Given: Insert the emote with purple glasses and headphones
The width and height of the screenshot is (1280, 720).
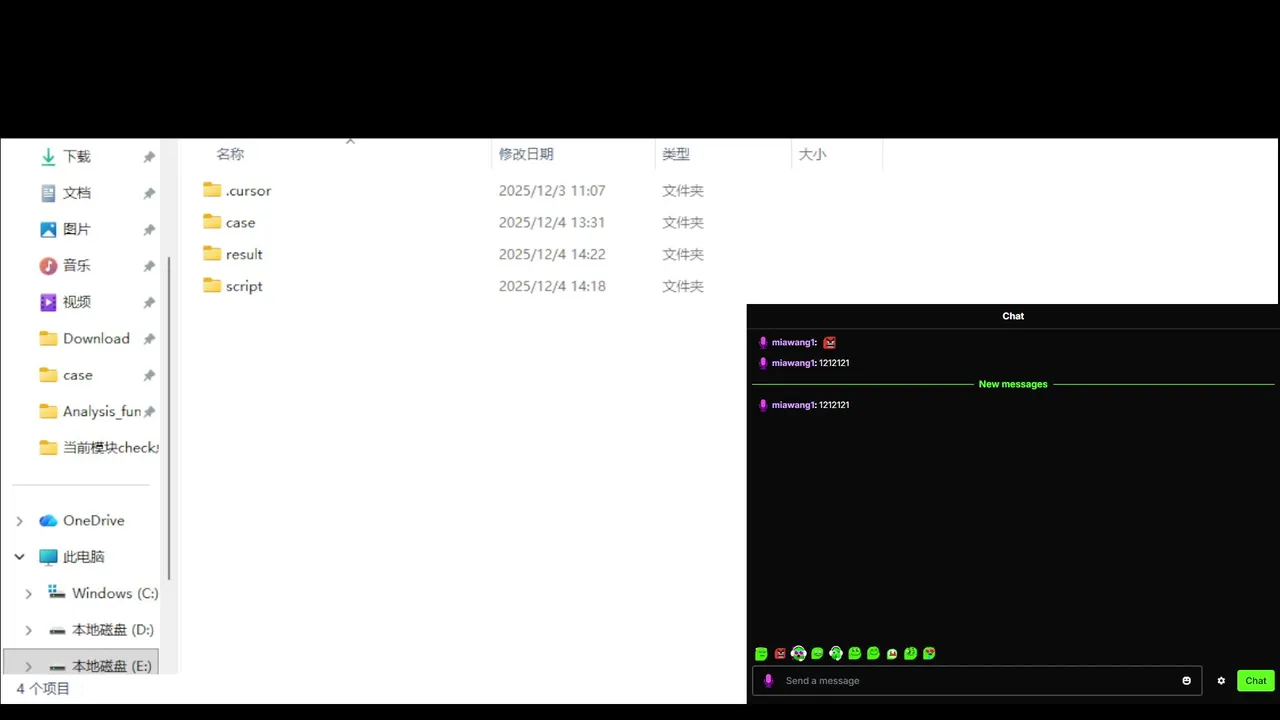Looking at the screenshot, I should pos(799,654).
